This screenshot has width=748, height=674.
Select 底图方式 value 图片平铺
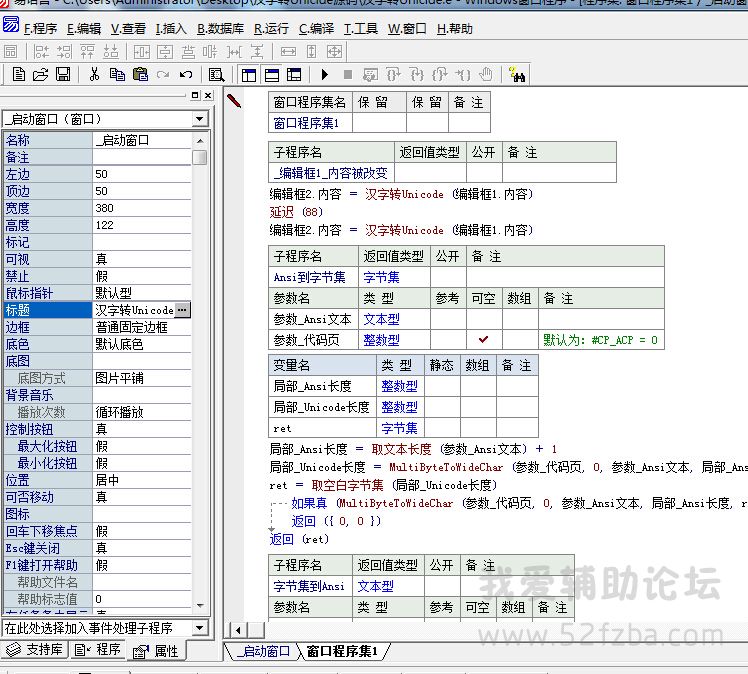(x=142, y=378)
